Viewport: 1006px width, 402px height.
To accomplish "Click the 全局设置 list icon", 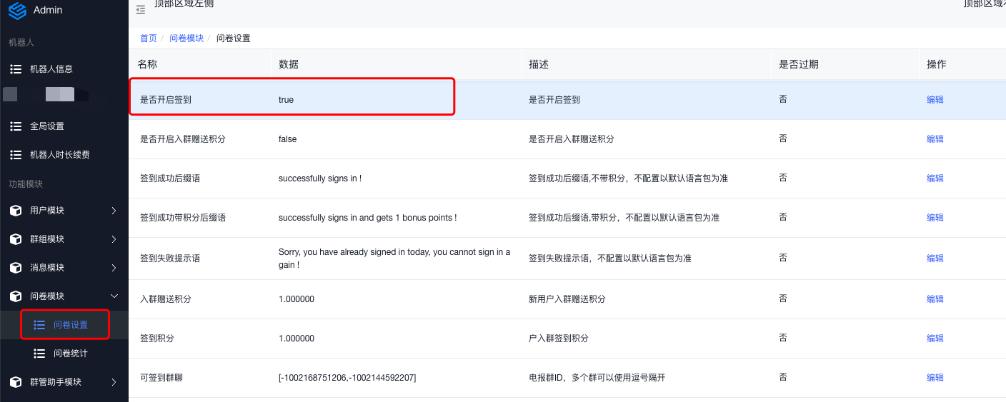I will [15, 126].
